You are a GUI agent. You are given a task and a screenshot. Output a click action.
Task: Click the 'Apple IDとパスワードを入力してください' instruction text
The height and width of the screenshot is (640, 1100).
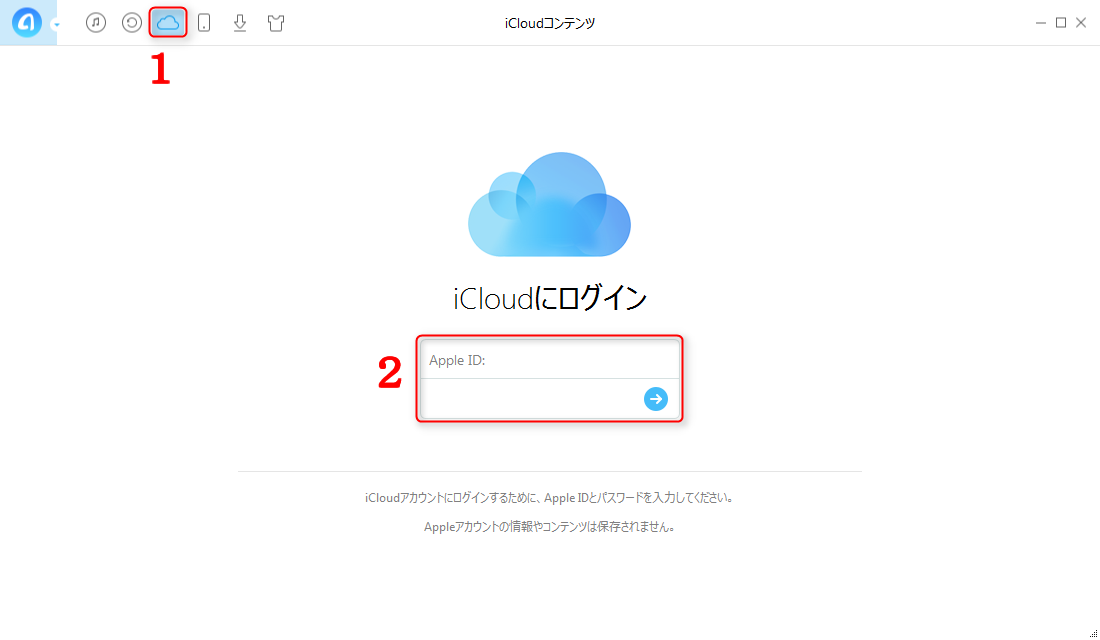pos(638,498)
